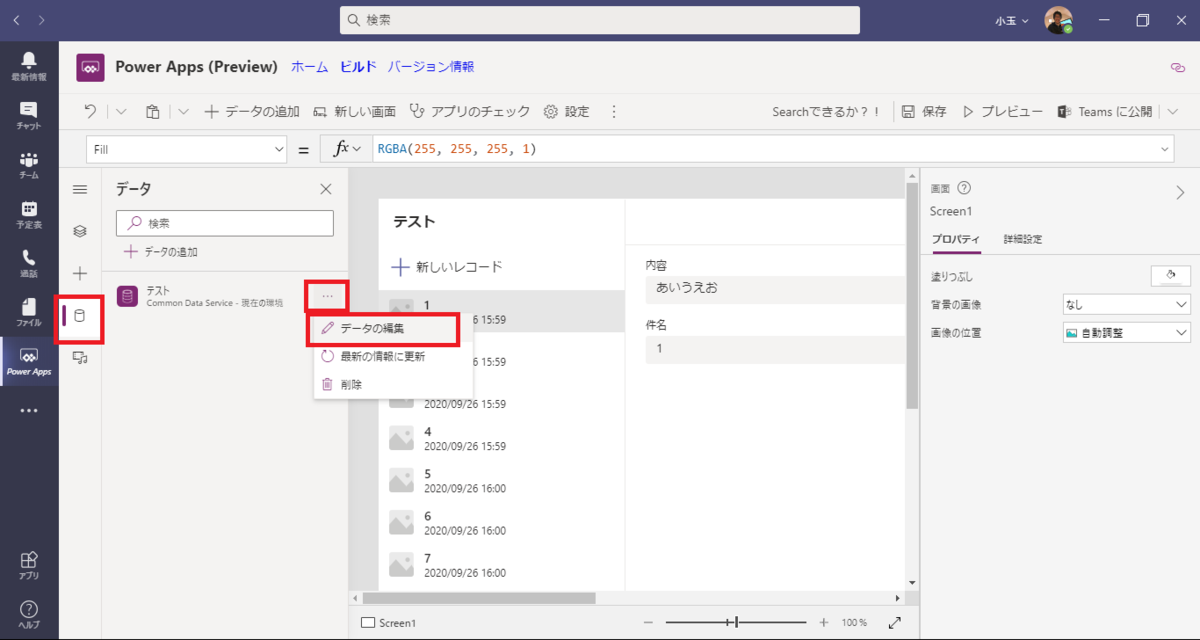Open Power Apps in Teams sidebar

coord(28,361)
